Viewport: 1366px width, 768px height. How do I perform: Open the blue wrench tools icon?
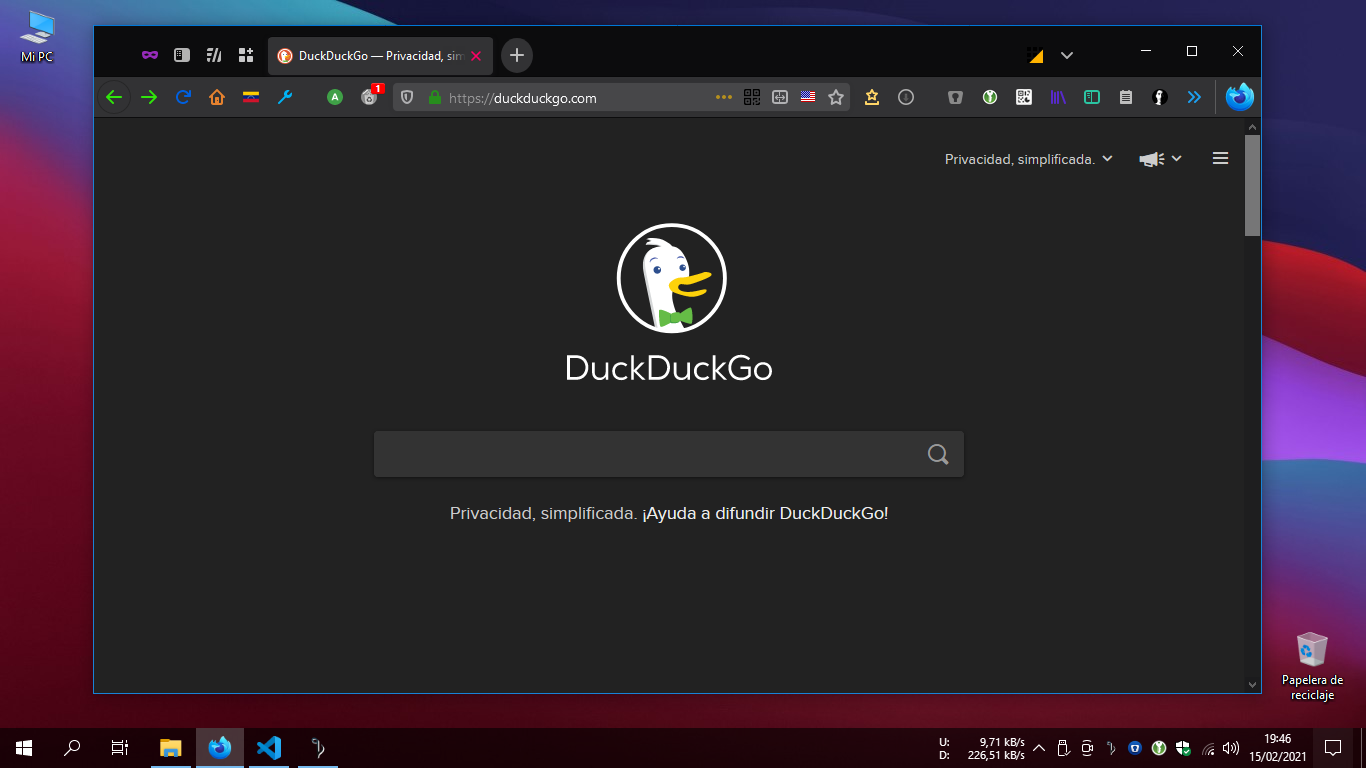tap(285, 97)
